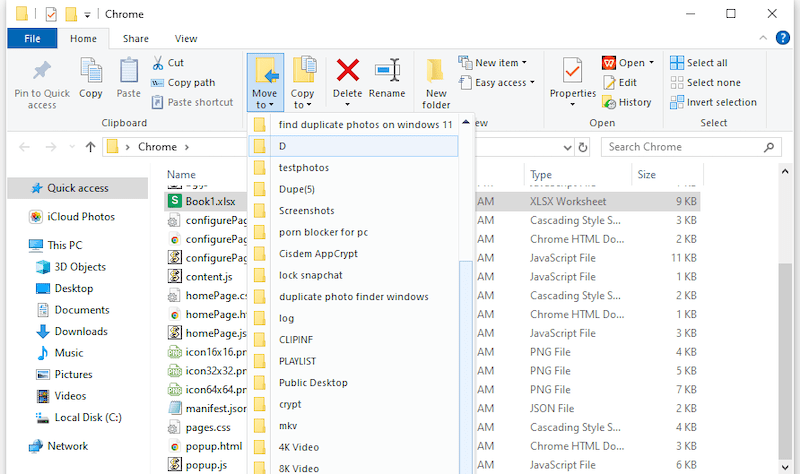
Task: Click the History icon in Open group
Action: pos(610,102)
